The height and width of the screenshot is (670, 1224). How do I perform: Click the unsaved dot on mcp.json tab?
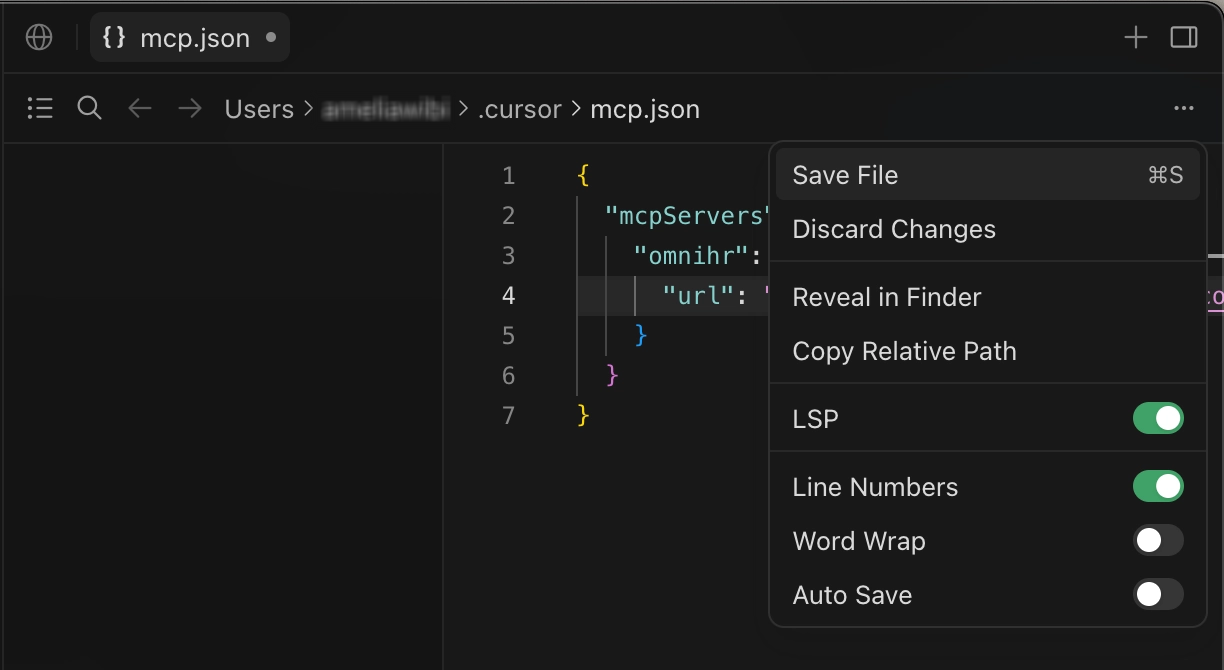pyautogui.click(x=270, y=38)
